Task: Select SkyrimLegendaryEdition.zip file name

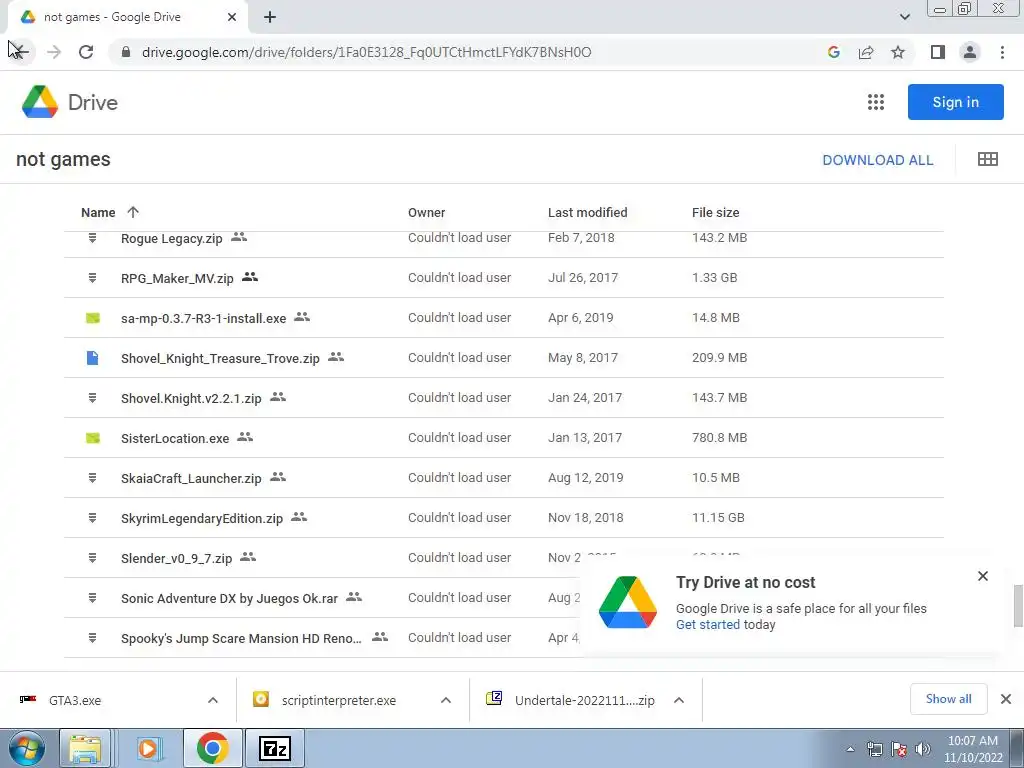Action: [202, 518]
